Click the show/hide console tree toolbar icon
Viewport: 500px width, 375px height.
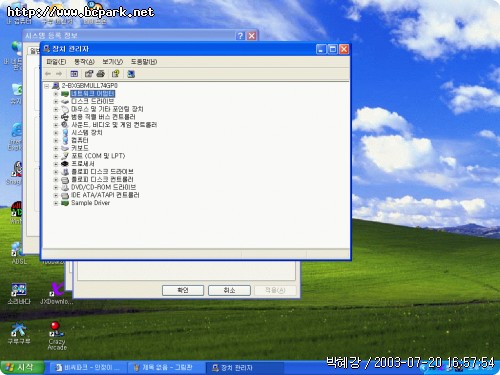[74, 74]
